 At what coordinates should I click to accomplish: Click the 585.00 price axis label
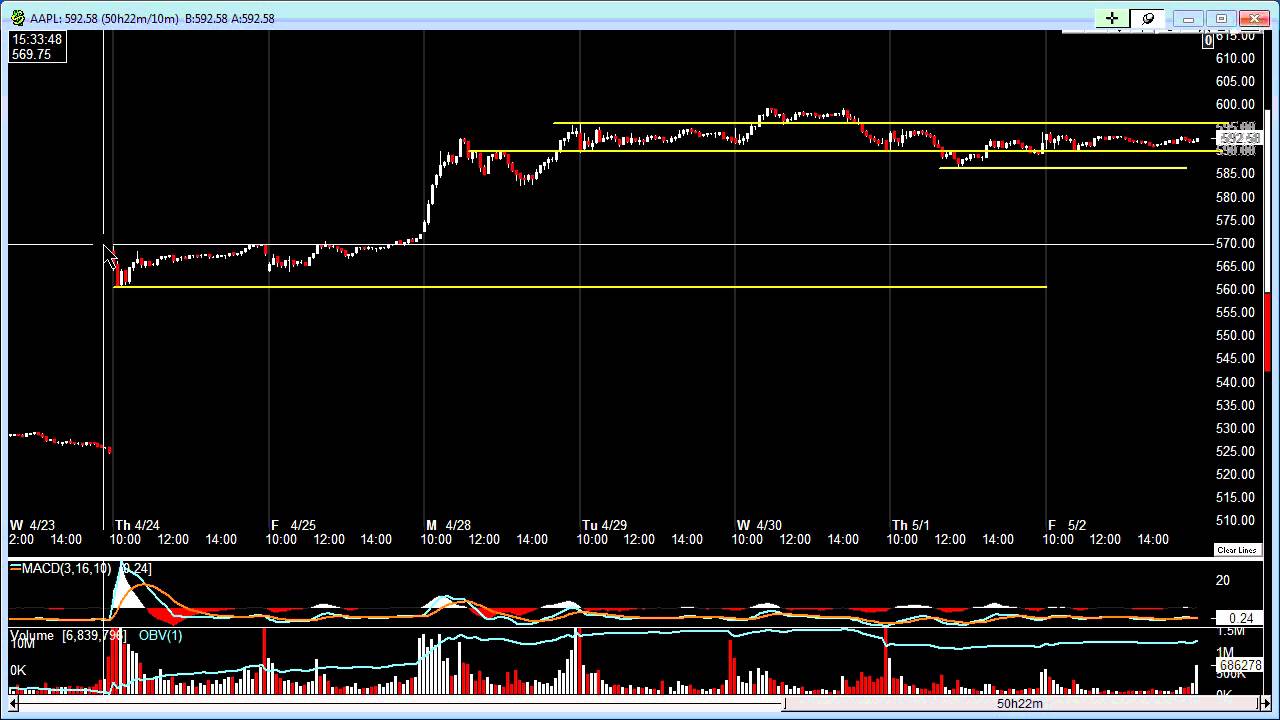coord(1235,173)
